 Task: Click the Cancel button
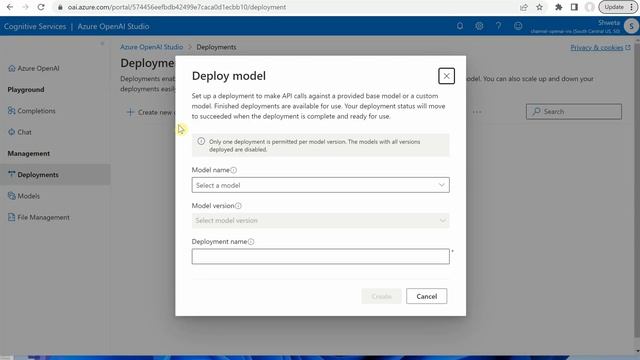(x=427, y=296)
